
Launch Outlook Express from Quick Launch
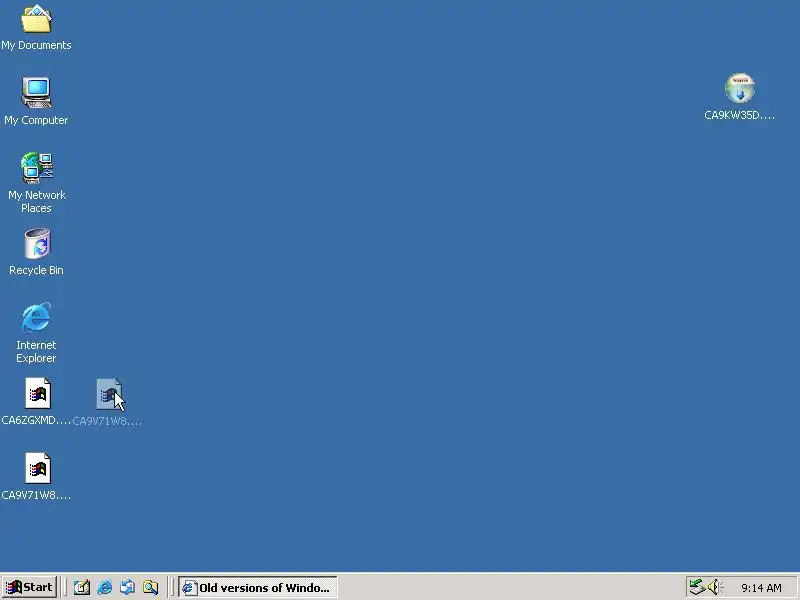point(128,587)
